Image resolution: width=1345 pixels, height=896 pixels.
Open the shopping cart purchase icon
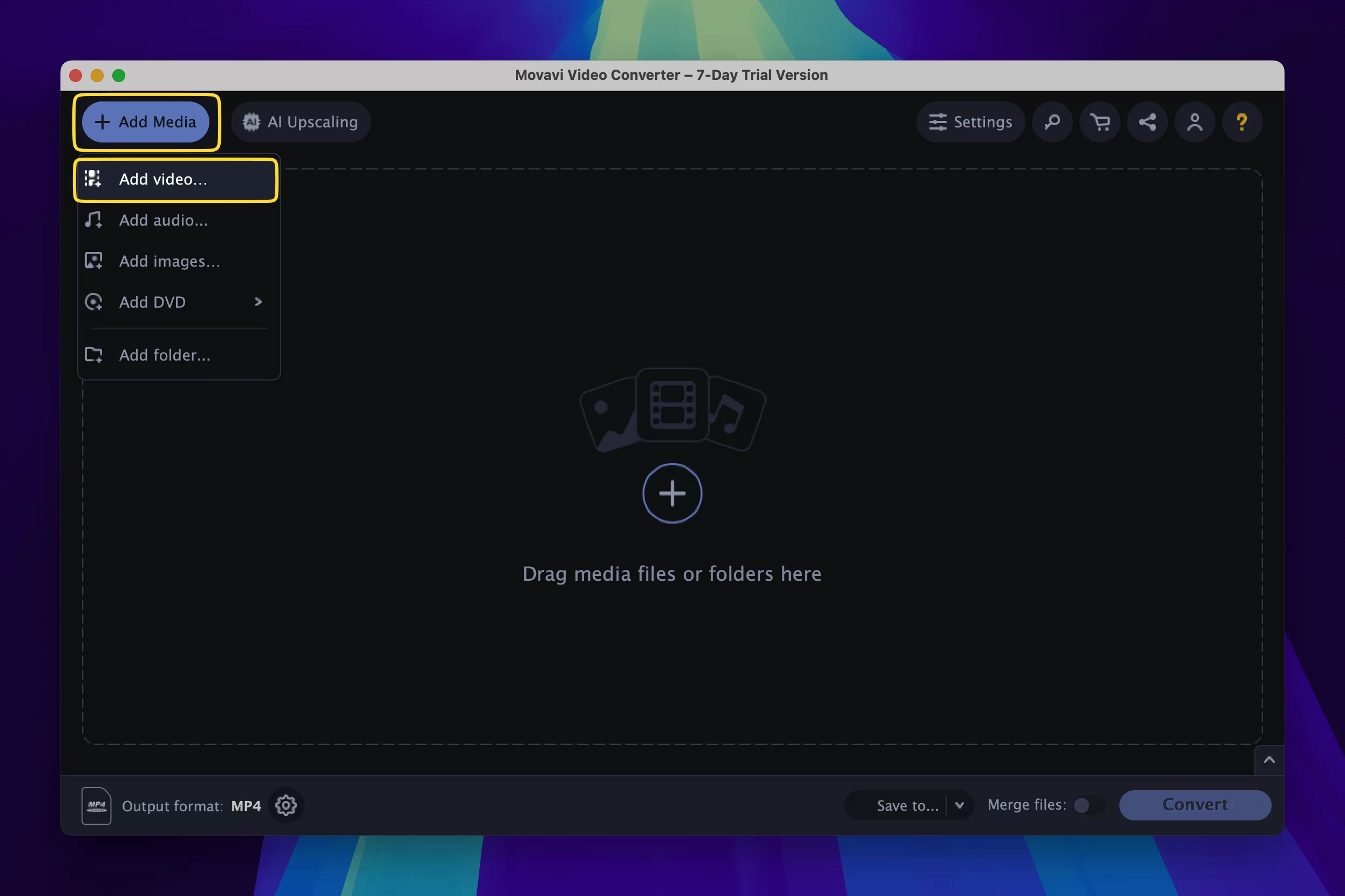pos(1099,121)
